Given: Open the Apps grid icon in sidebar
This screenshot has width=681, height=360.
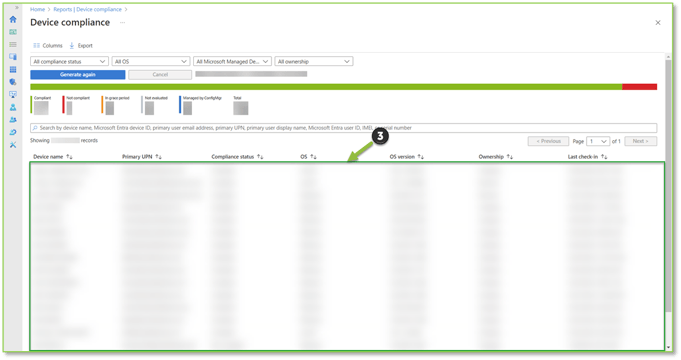Looking at the screenshot, I should (13, 69).
